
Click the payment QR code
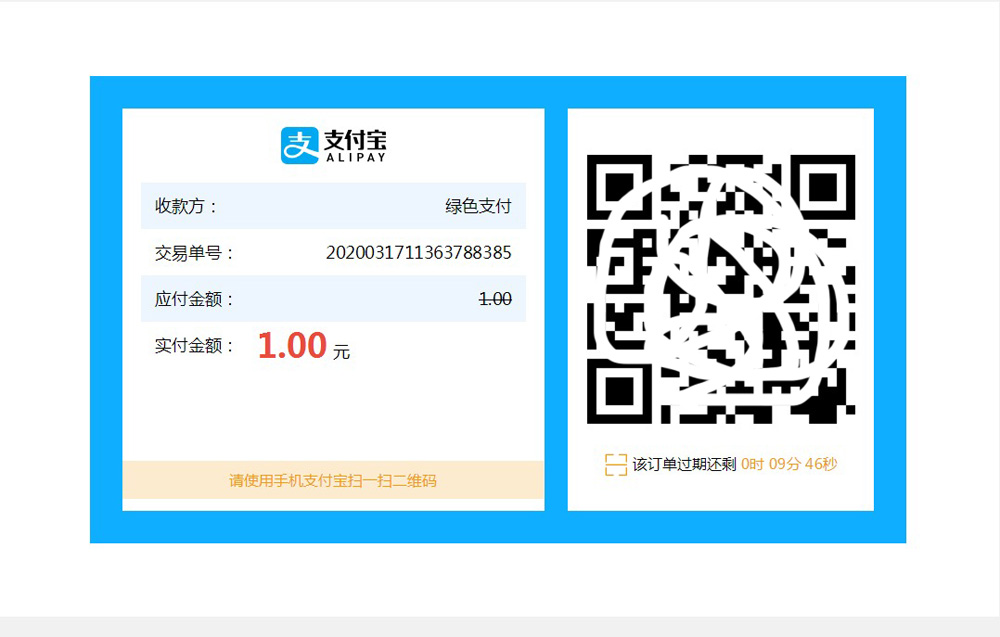pyautogui.click(x=721, y=289)
